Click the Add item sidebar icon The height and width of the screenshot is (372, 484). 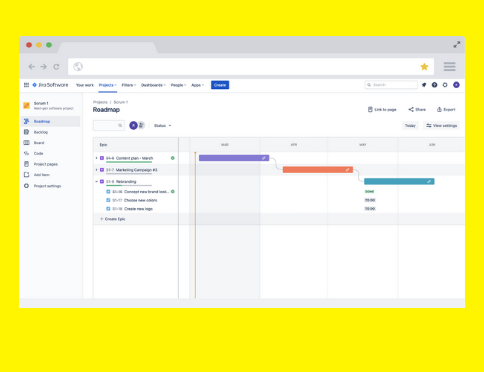point(26,175)
